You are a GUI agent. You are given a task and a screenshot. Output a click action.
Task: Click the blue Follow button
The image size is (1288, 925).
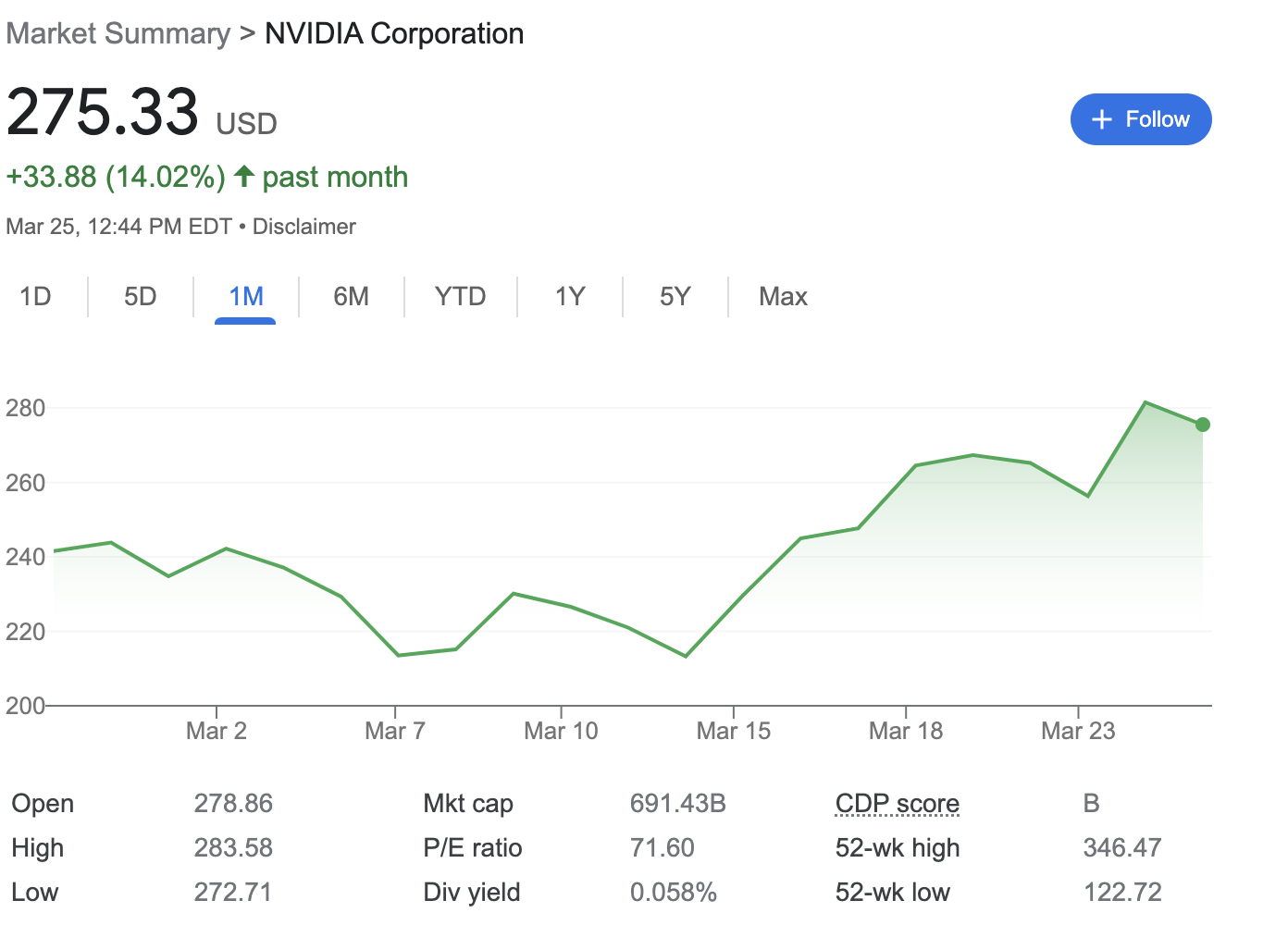pos(1141,119)
